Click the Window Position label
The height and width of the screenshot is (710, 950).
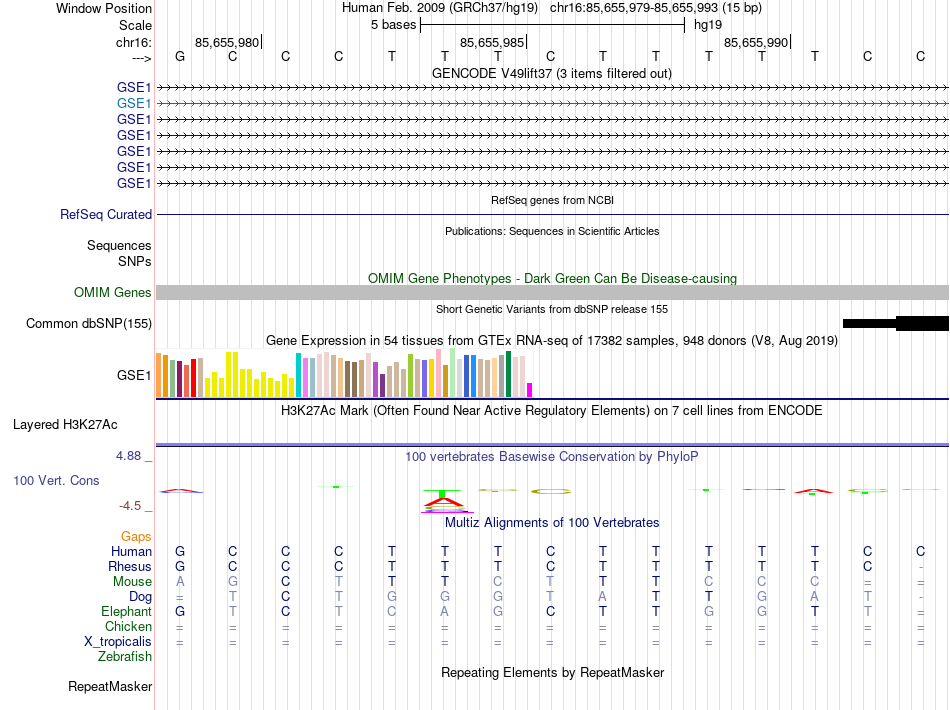coord(104,8)
